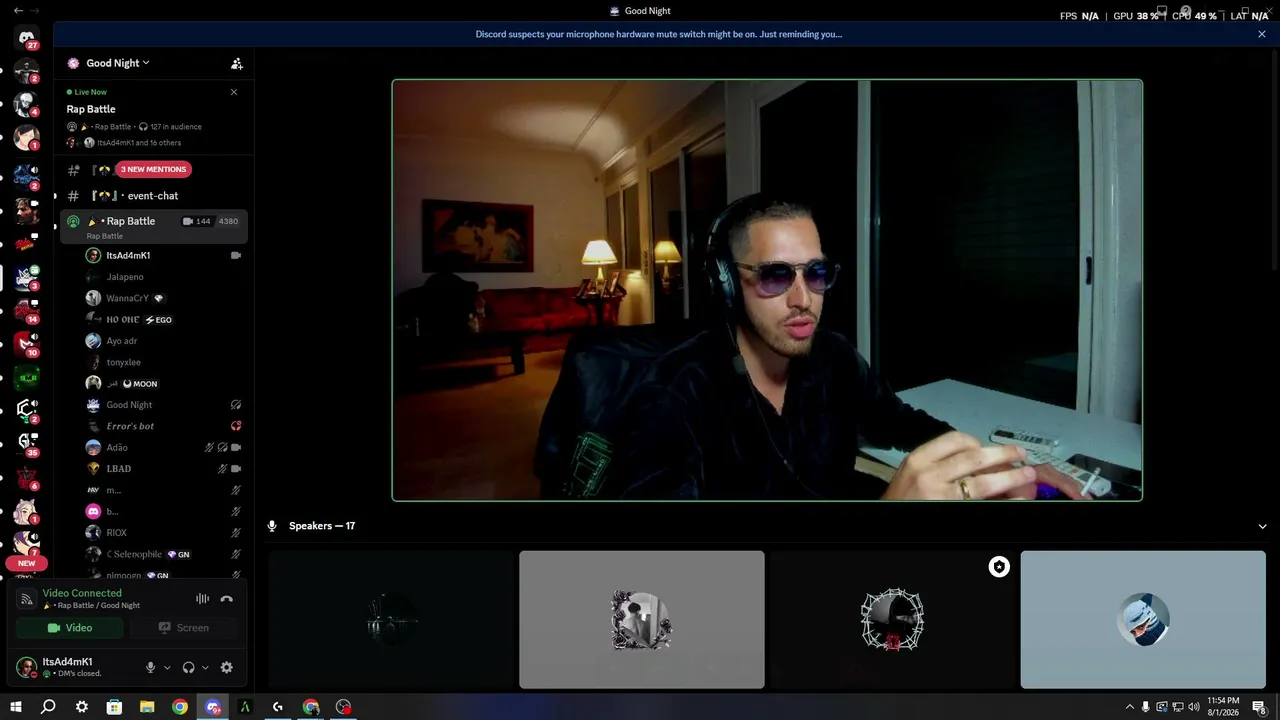
Task: Select member WannaCrY in the stage list
Action: [153, 298]
